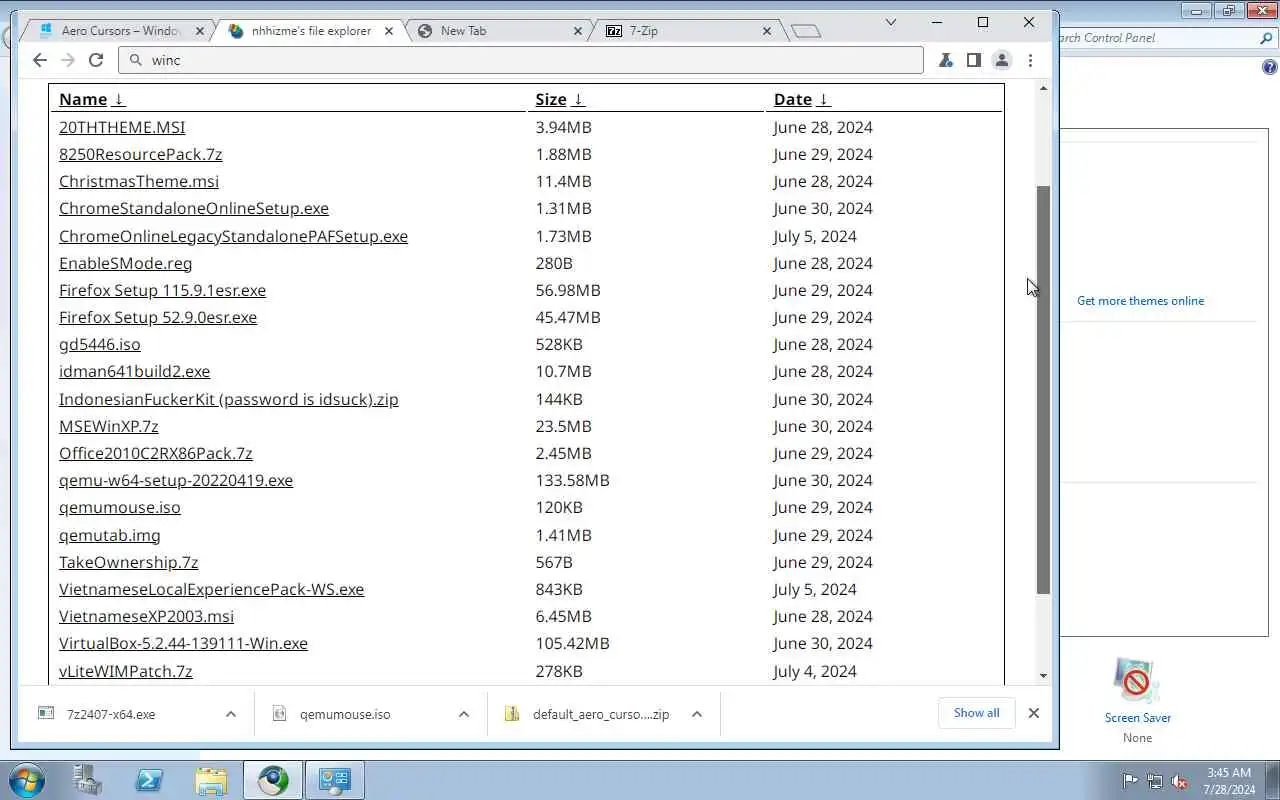
Task: Download ChristmasTheme.msi
Action: pos(139,181)
